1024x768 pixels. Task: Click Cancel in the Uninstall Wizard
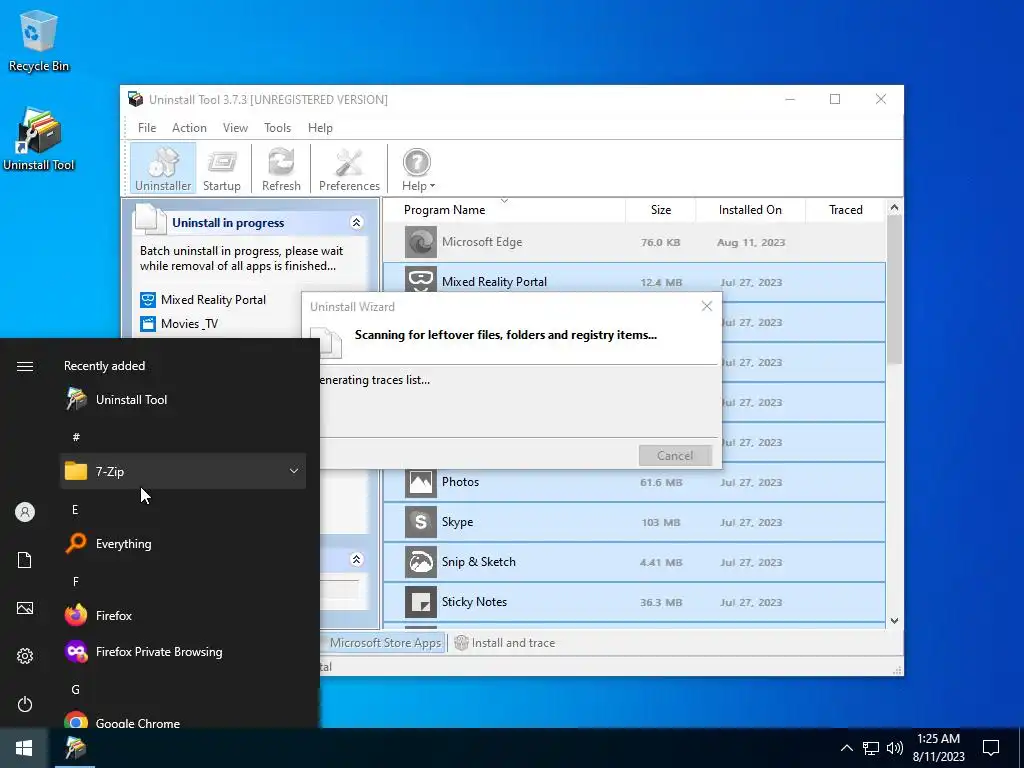point(675,455)
